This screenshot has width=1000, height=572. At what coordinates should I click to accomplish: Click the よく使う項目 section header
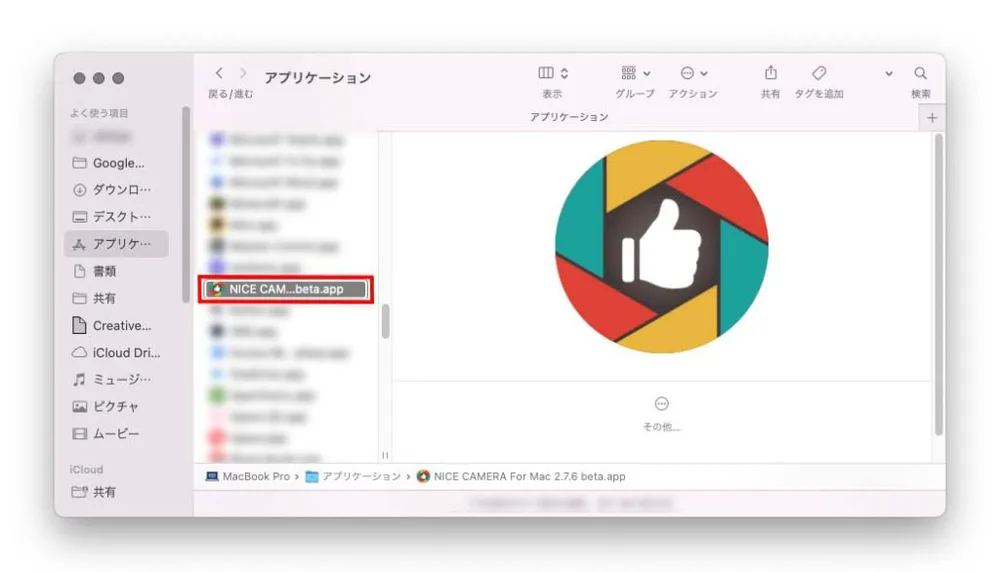pos(99,113)
